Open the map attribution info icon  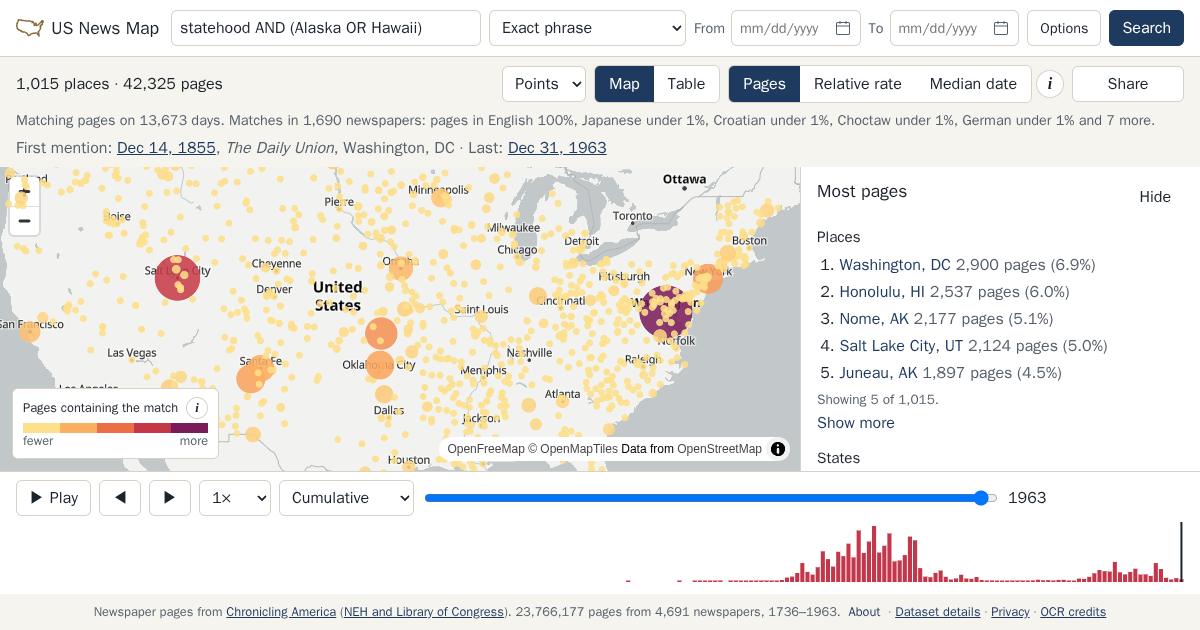click(778, 449)
